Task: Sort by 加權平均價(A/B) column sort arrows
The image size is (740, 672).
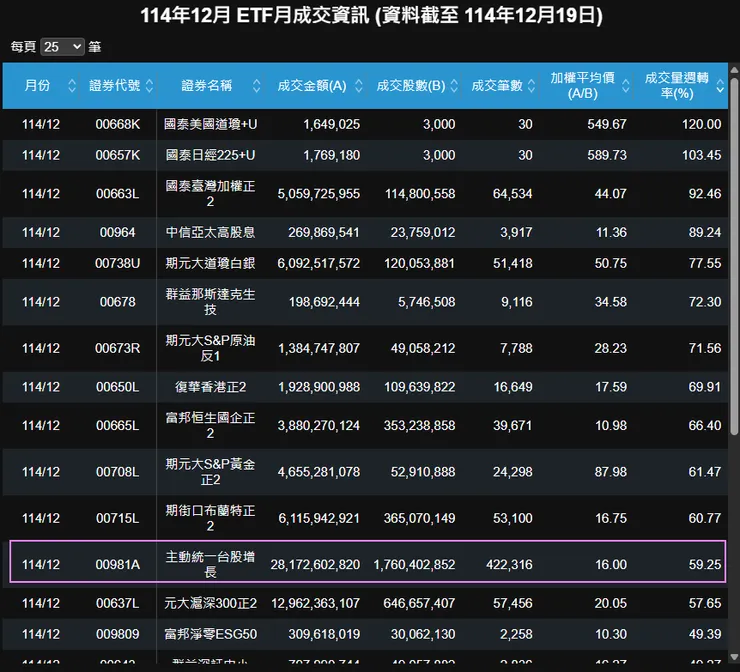Action: point(626,85)
